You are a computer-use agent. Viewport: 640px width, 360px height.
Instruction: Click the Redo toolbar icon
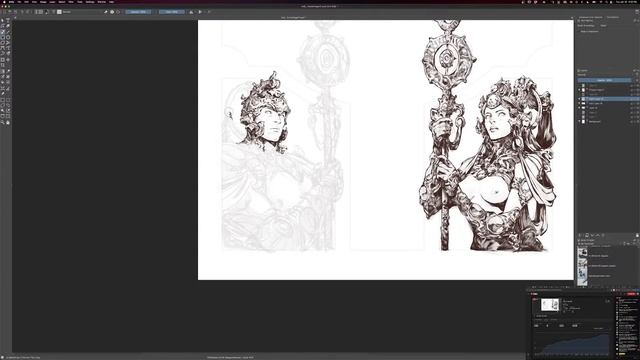[x=28, y=12]
